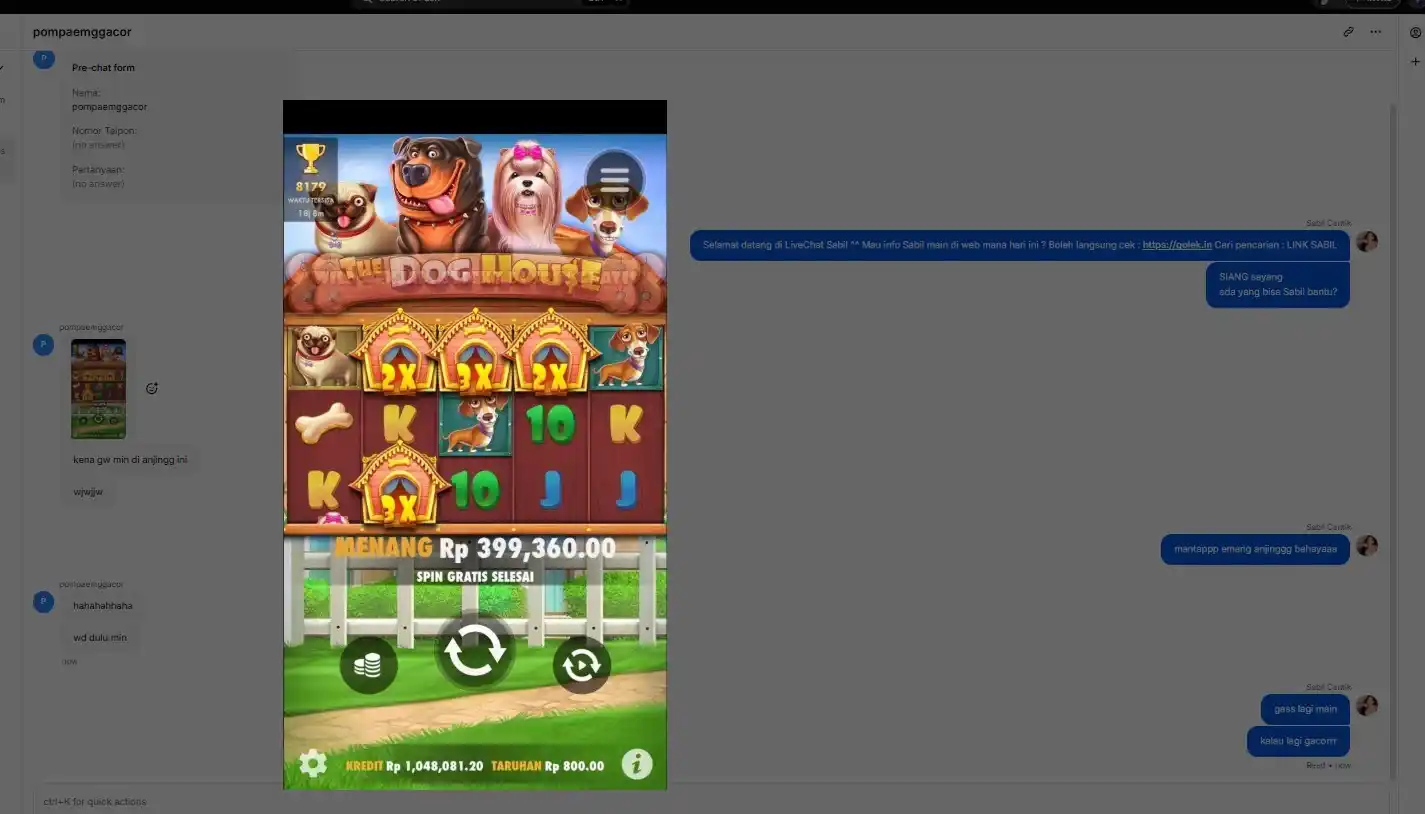
Task: Tap the game's coin bet button
Action: (369, 665)
